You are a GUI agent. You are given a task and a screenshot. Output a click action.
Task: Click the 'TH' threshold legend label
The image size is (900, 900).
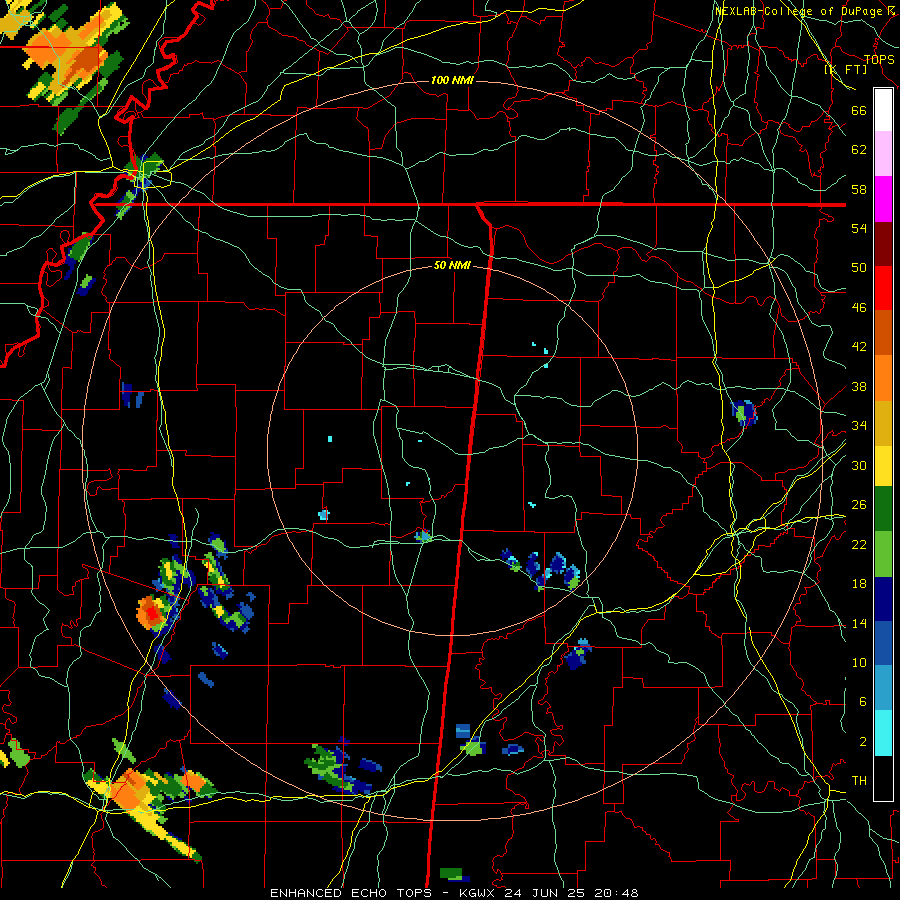point(859,780)
